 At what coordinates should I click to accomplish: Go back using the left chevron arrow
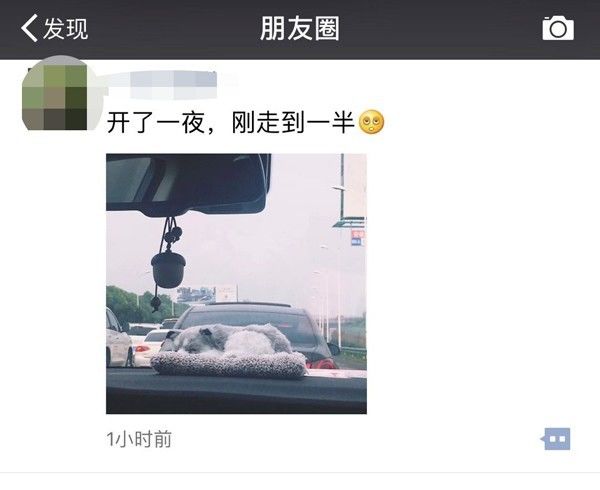(x=29, y=28)
